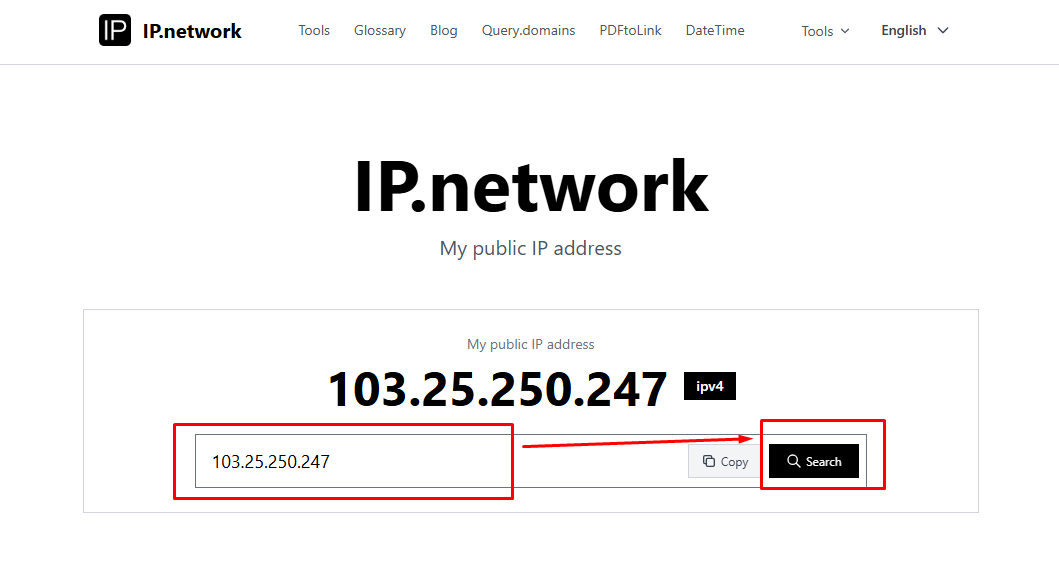This screenshot has width=1059, height=583.
Task: Open the Glossary page
Action: point(379,30)
